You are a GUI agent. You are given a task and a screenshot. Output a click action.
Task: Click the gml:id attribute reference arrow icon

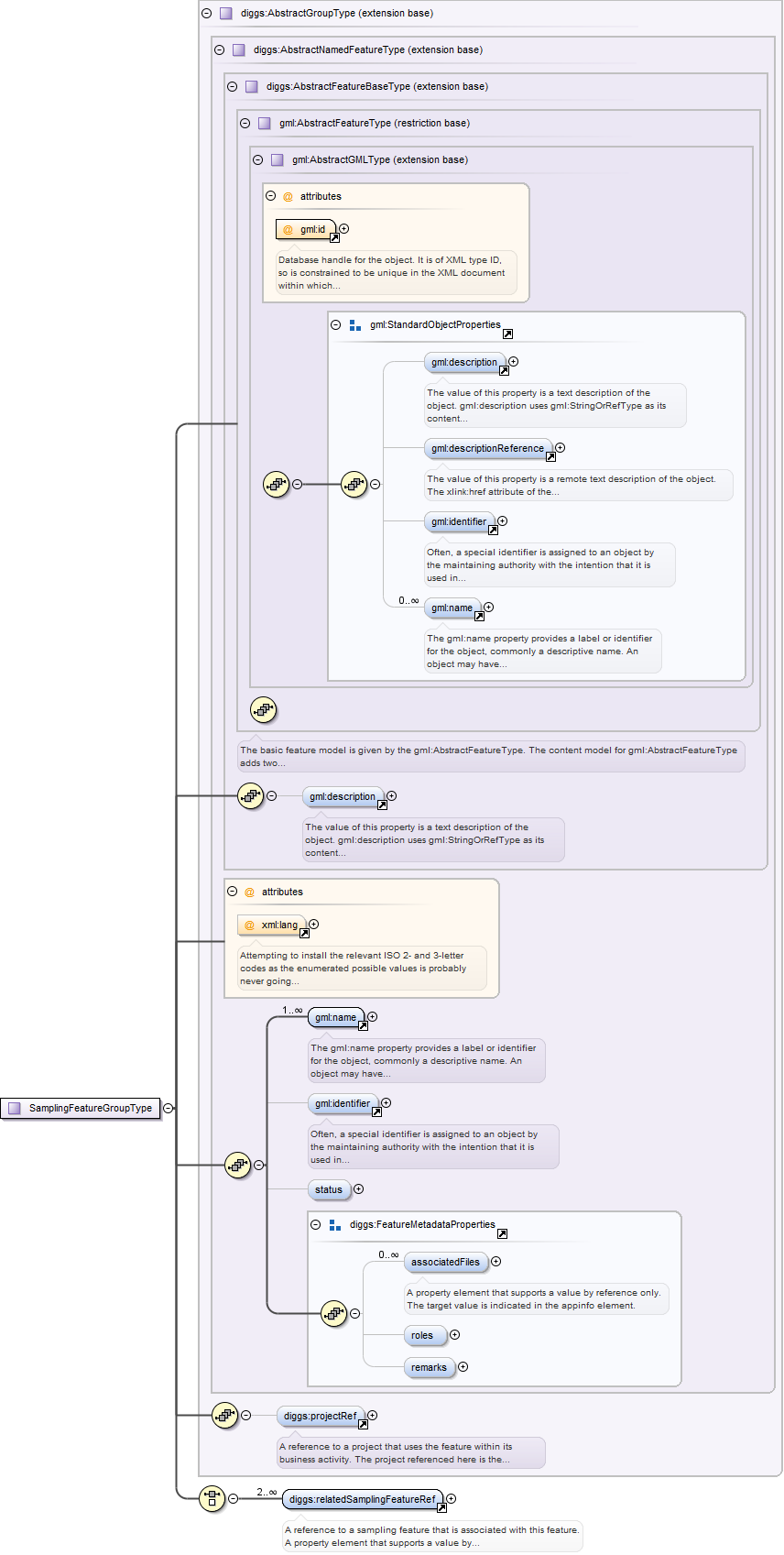click(334, 237)
